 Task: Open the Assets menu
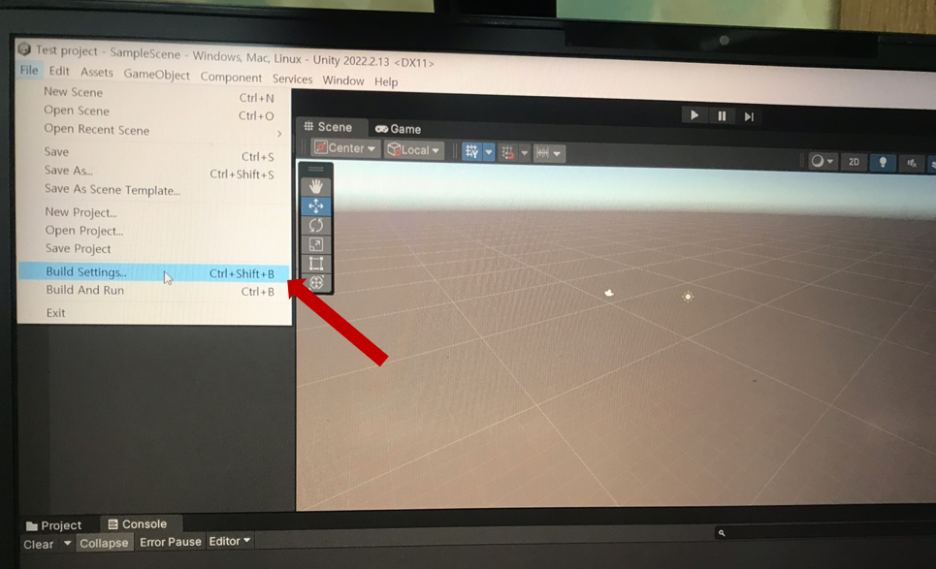(97, 72)
